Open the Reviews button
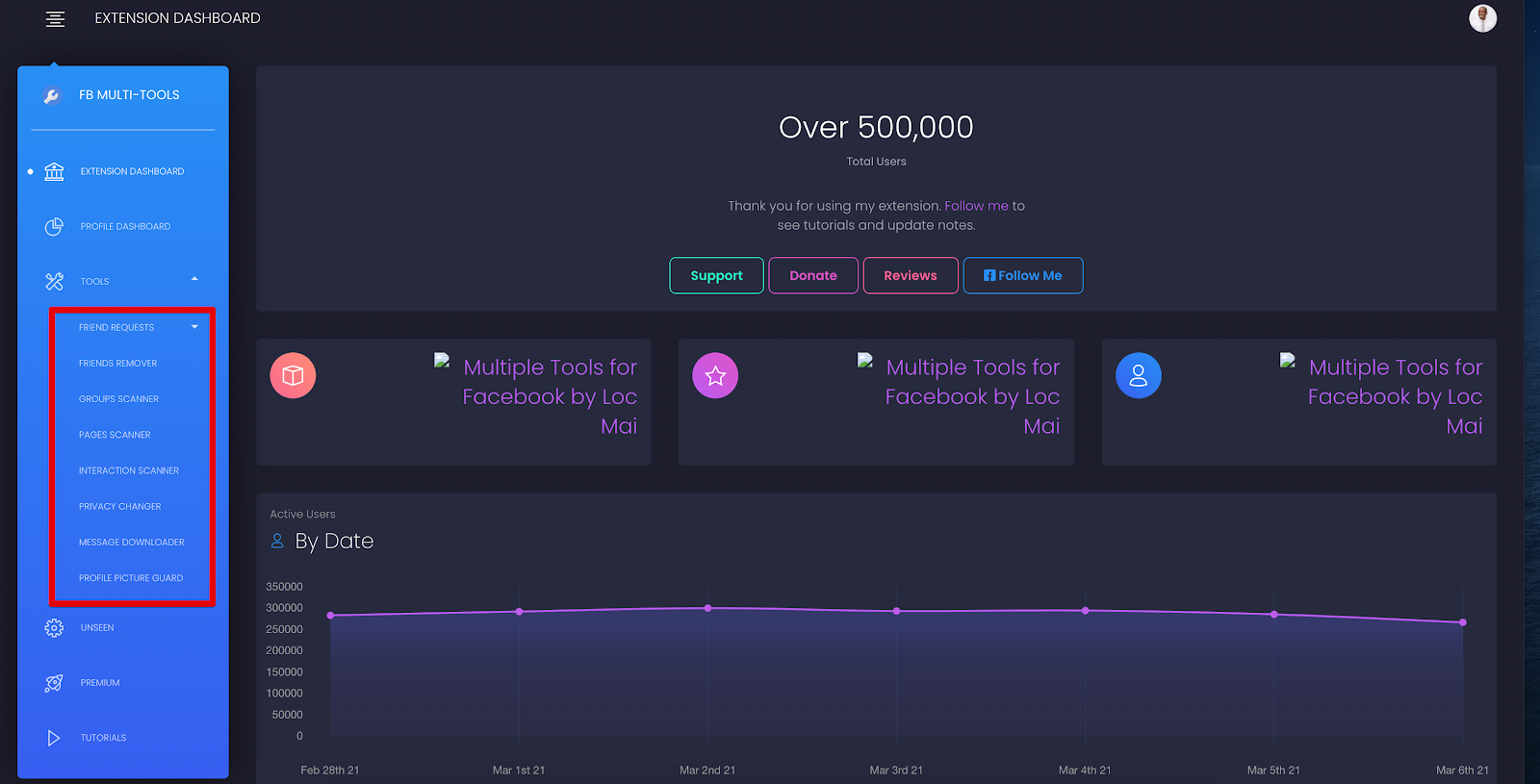1540x784 pixels. [x=911, y=275]
